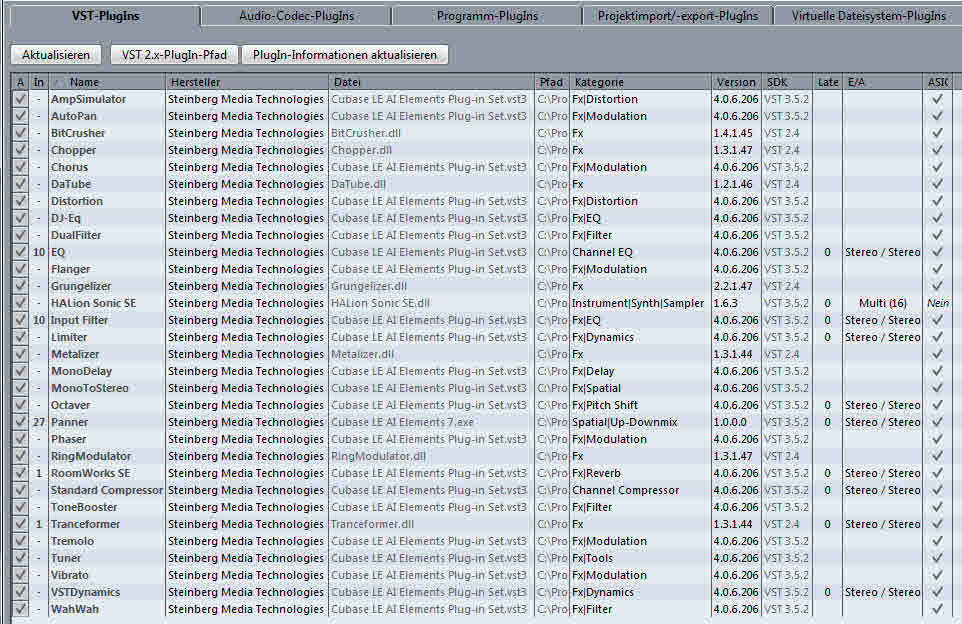962x624 pixels.
Task: Click the Spatial|Up-Downmix category cell
Action: coord(625,422)
